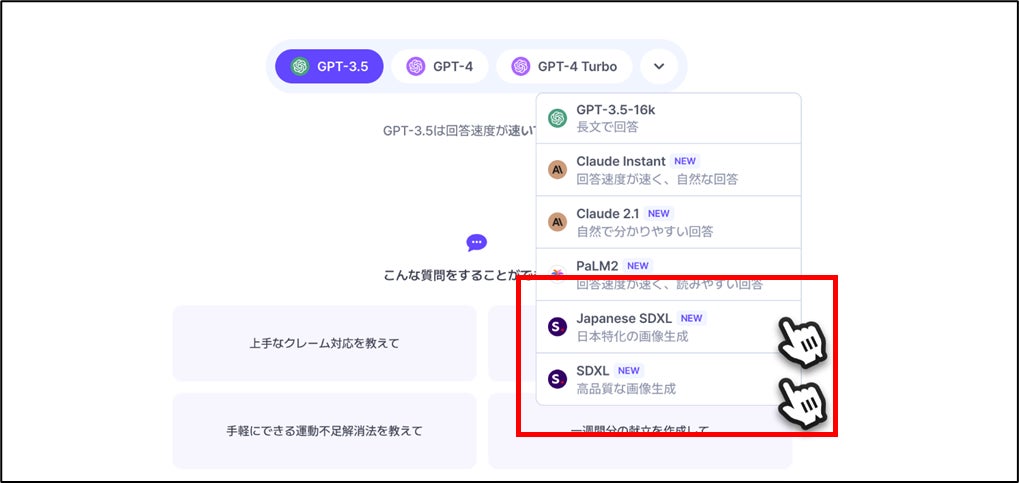Click the Stability icon beside Japanese SDXL
The image size is (1019, 483).
click(558, 327)
